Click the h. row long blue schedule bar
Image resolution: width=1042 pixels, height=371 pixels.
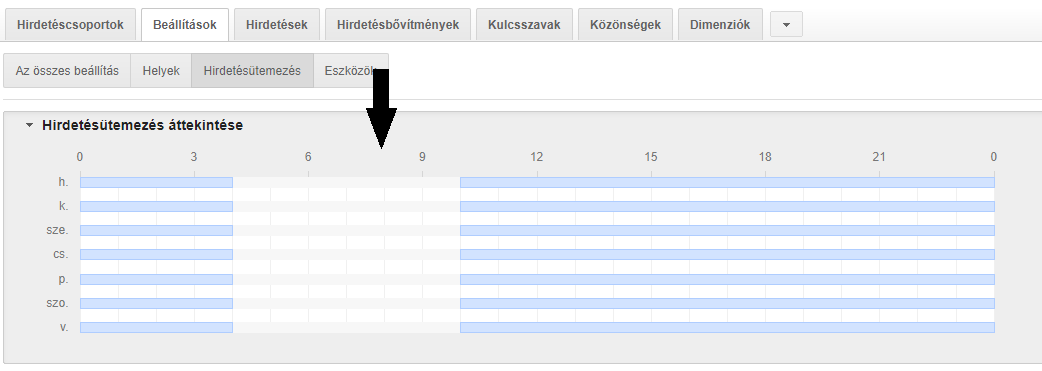[727, 182]
